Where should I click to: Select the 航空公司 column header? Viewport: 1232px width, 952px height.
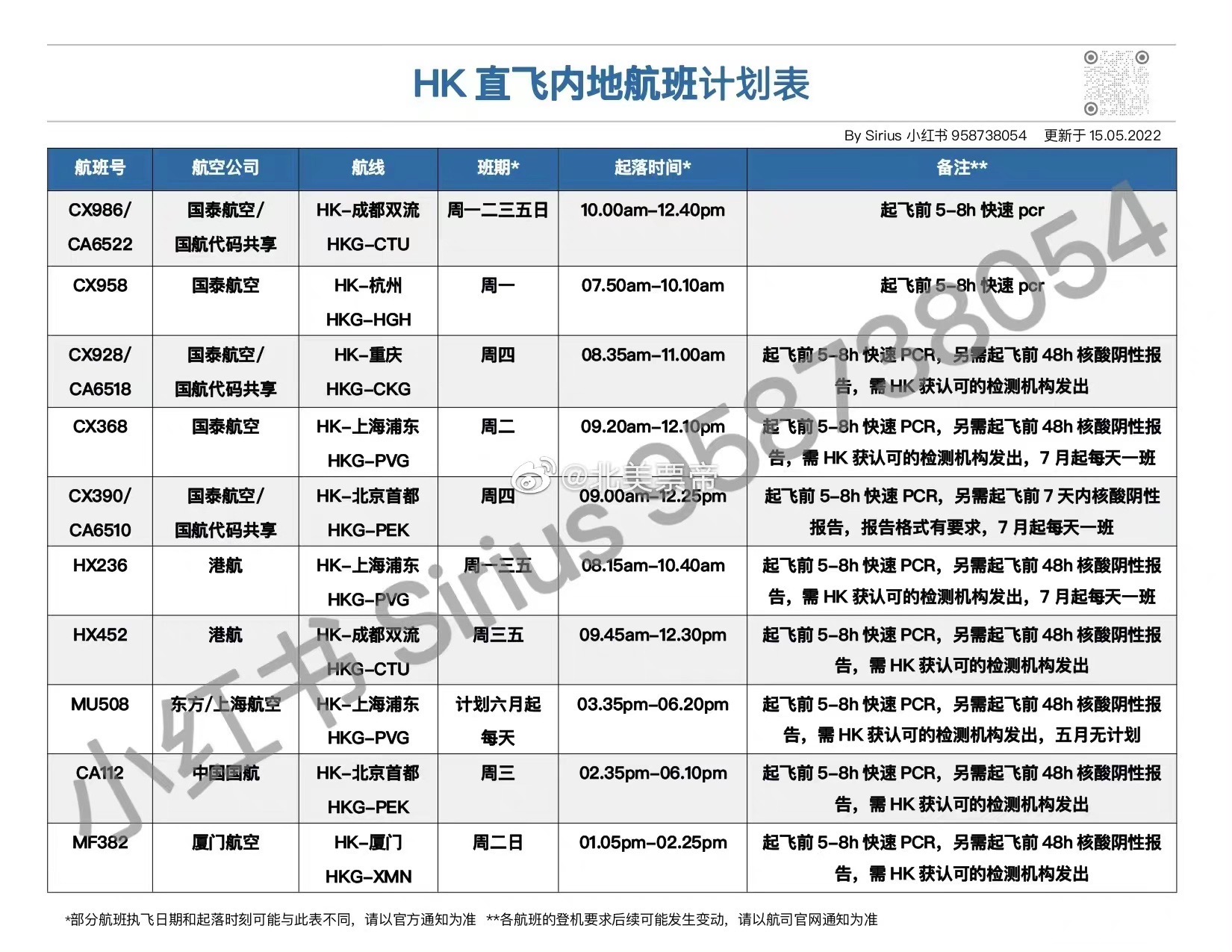(225, 168)
